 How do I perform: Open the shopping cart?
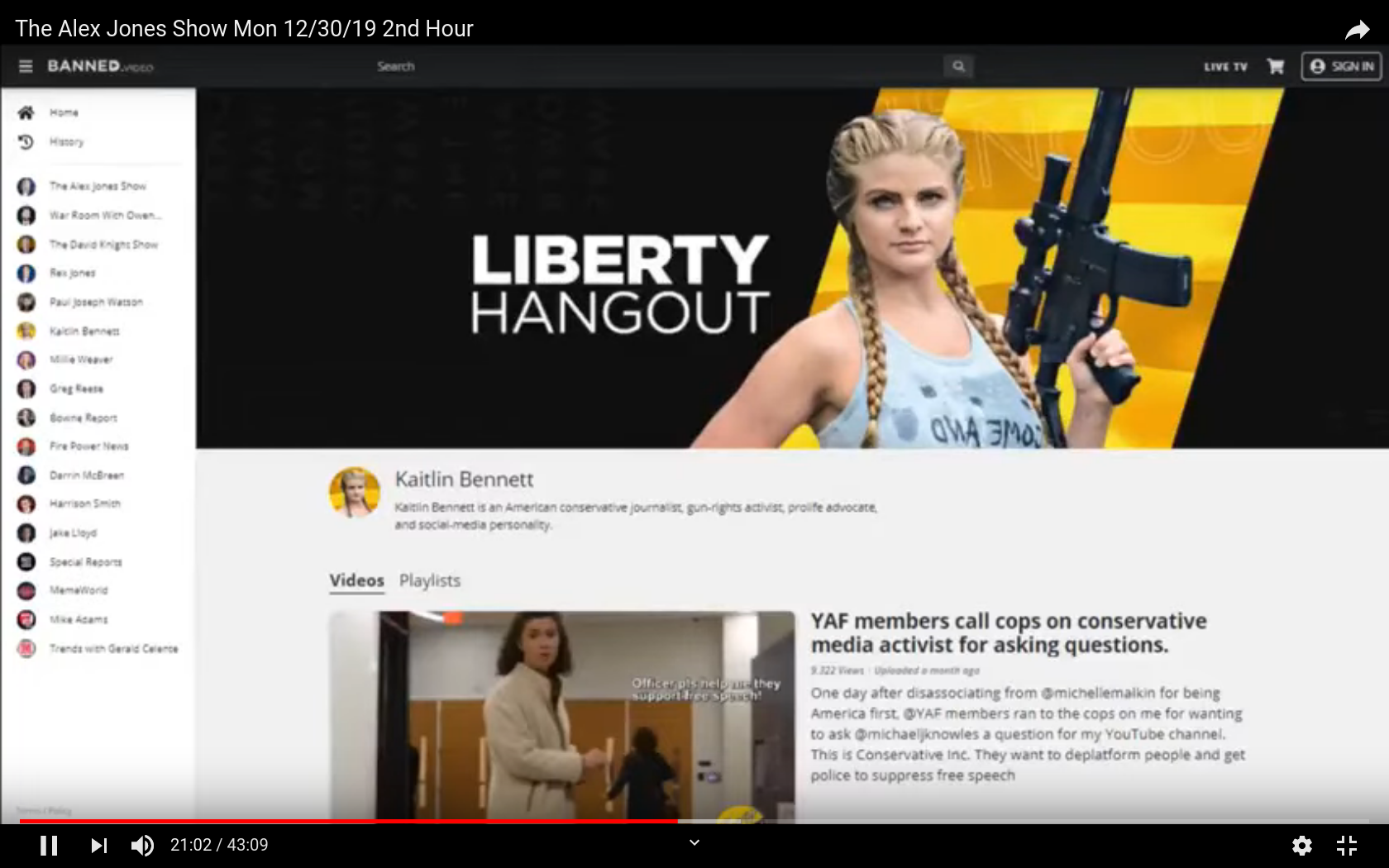pyautogui.click(x=1276, y=66)
